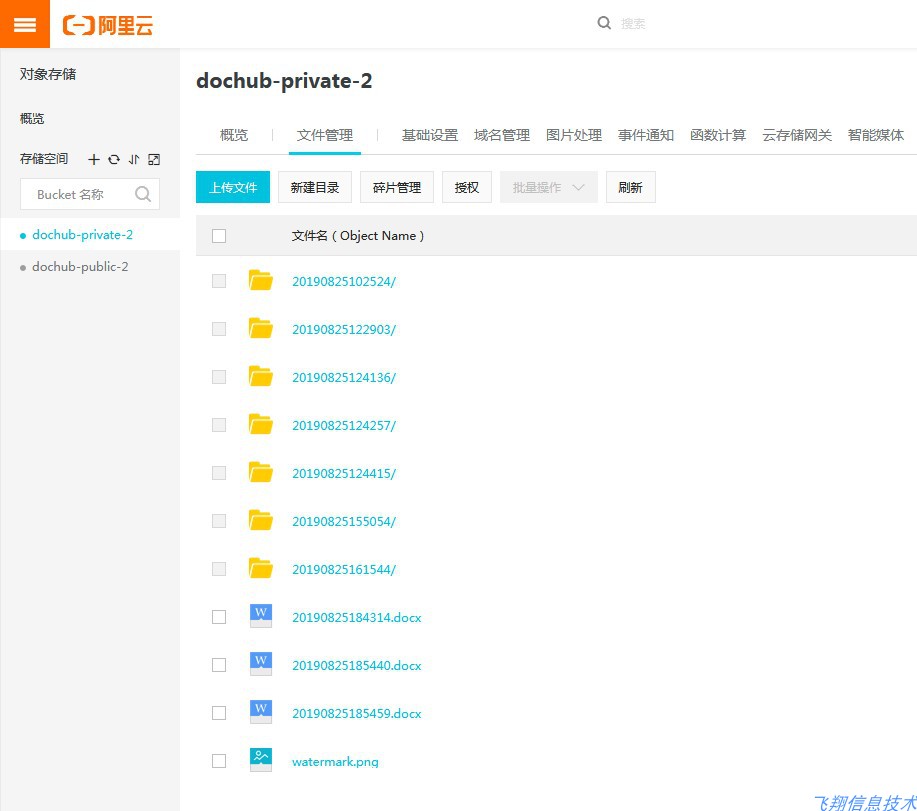Click the bucket sort icon in sidebar
Viewport: 917px width, 811px height.
[135, 159]
